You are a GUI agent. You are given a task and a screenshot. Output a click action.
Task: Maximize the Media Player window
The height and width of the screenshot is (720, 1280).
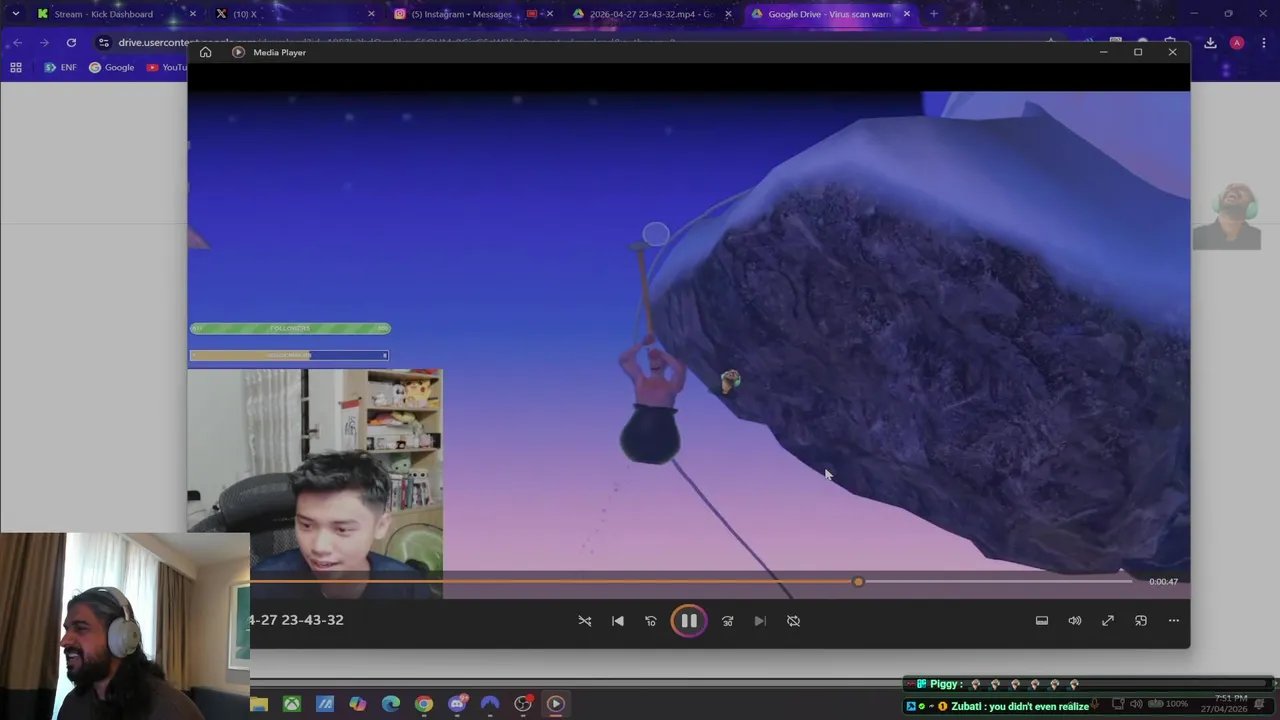coord(1138,52)
